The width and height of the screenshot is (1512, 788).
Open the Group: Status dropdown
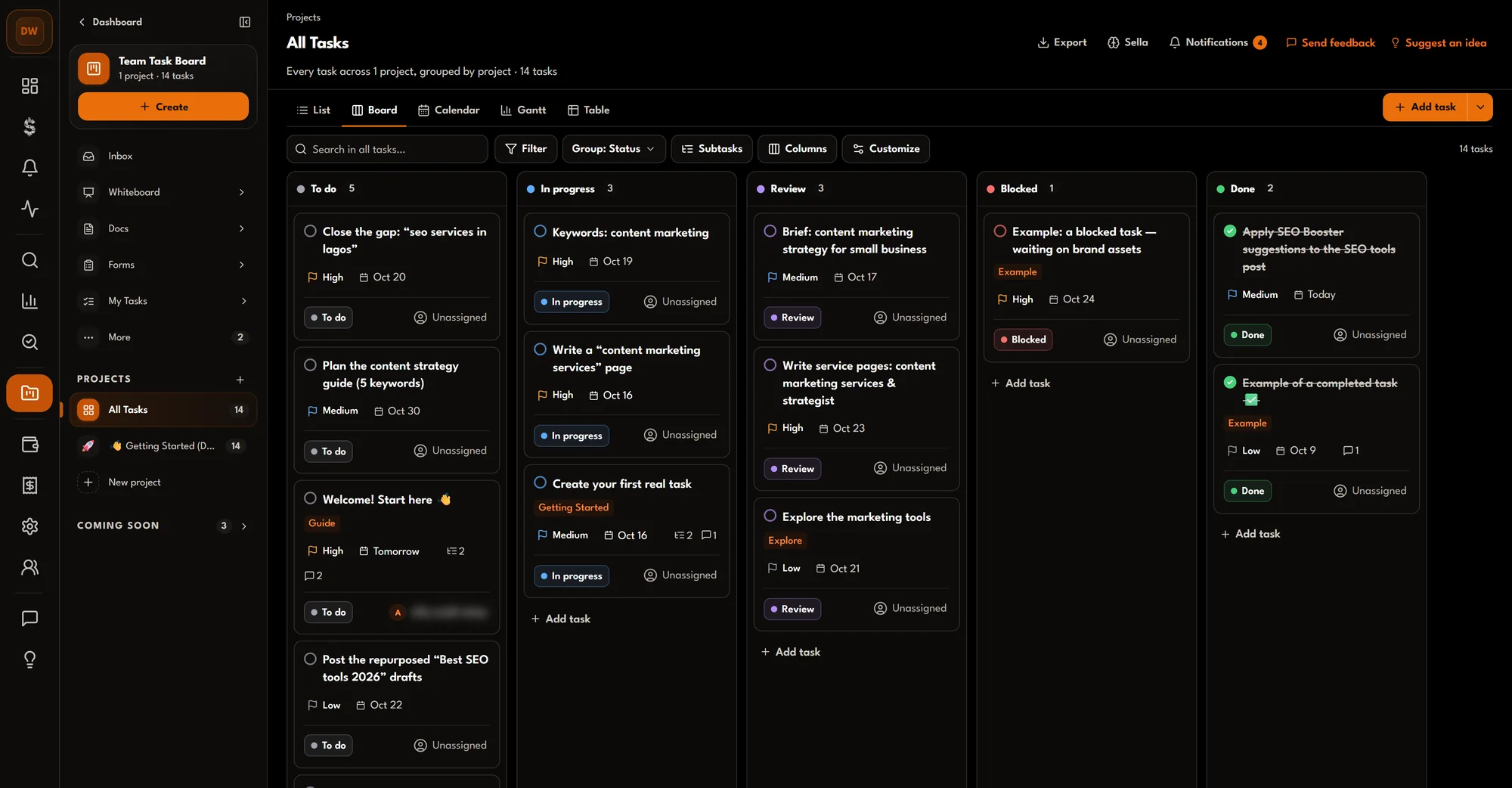point(613,149)
